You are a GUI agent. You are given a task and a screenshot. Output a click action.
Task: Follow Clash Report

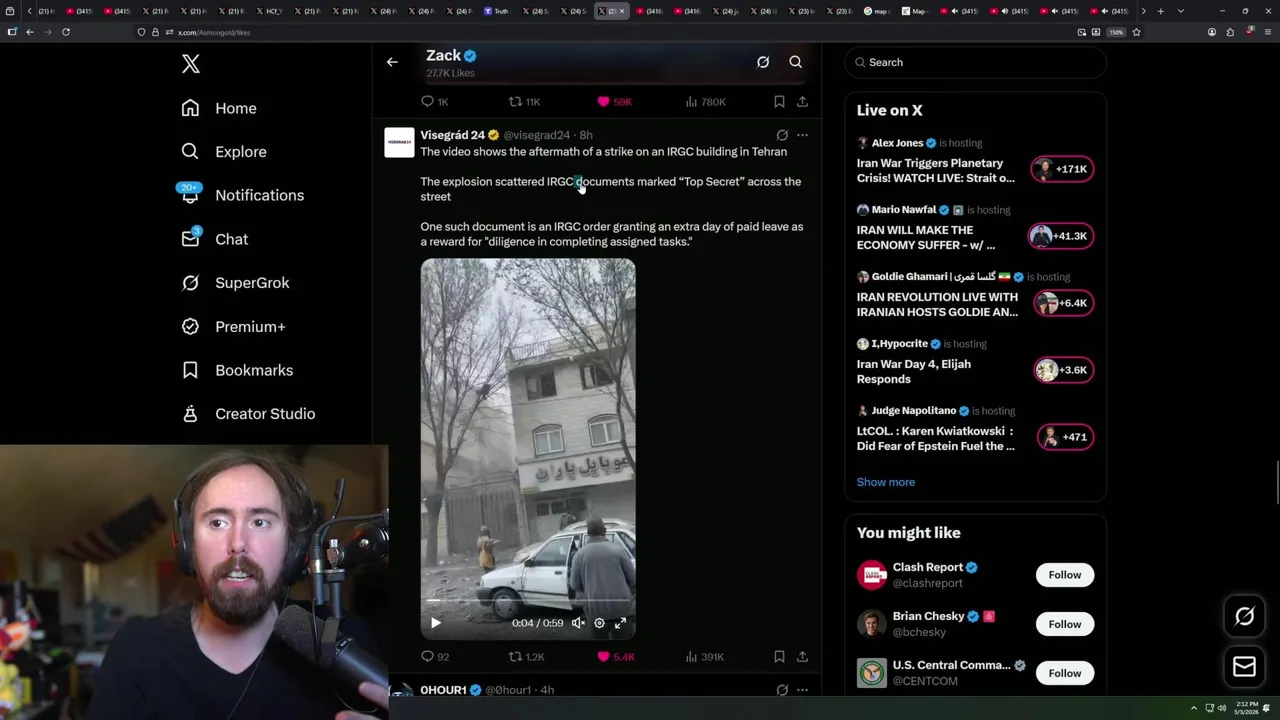(x=1064, y=575)
